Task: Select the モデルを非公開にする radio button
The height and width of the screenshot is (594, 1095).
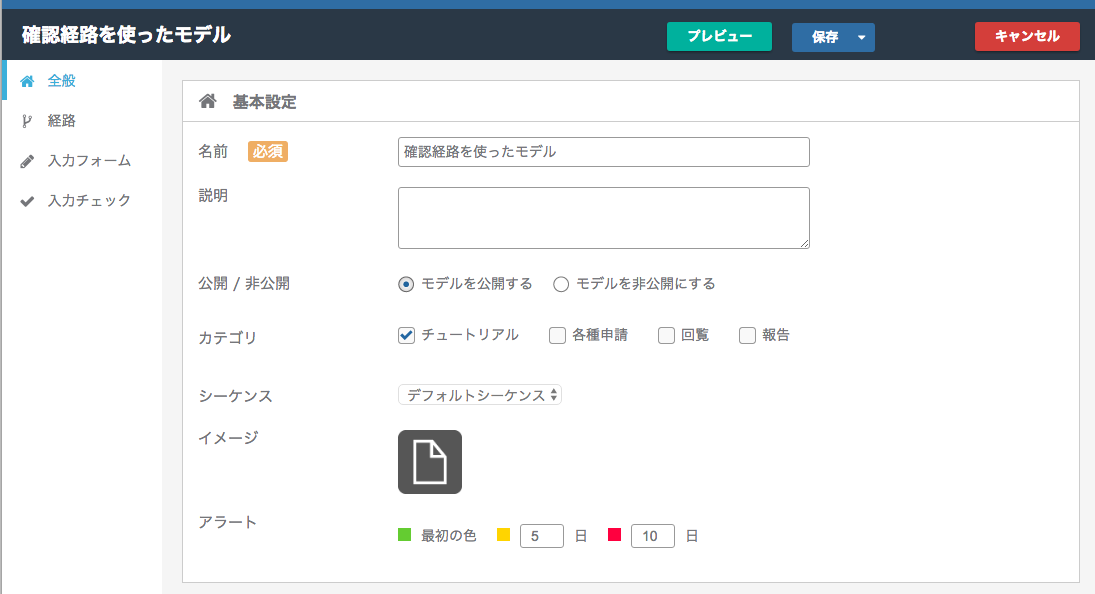Action: click(561, 284)
